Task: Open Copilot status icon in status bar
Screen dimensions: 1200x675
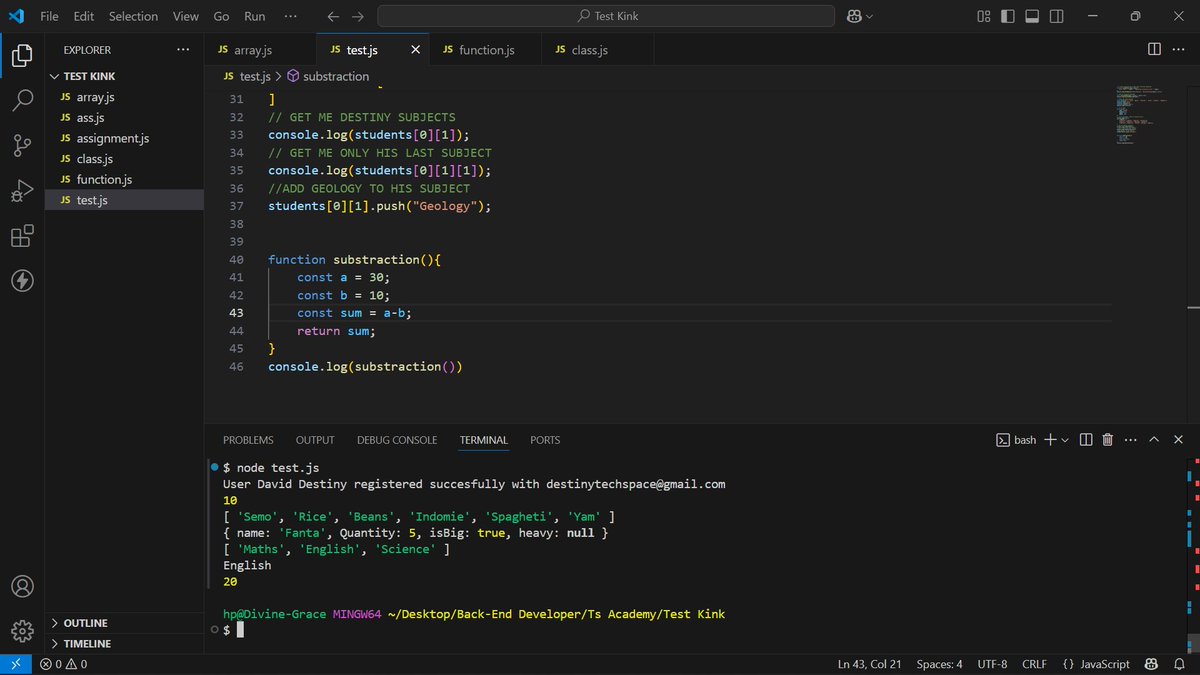Action: tap(1152, 664)
